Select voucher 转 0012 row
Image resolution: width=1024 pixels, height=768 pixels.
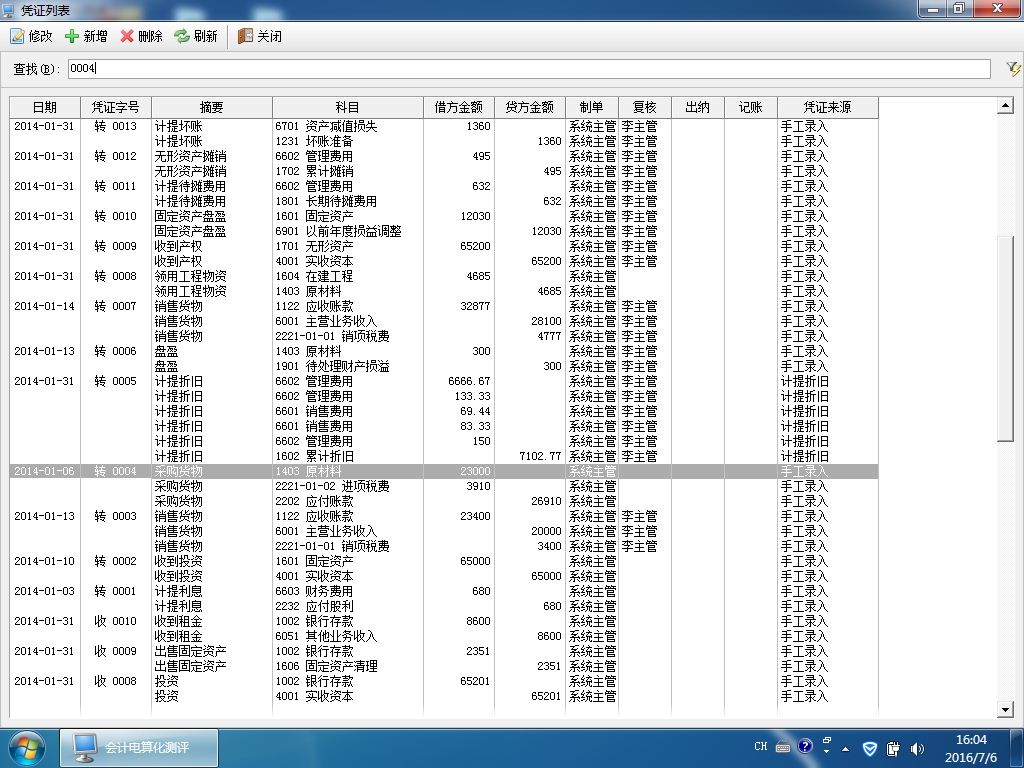click(x=443, y=156)
